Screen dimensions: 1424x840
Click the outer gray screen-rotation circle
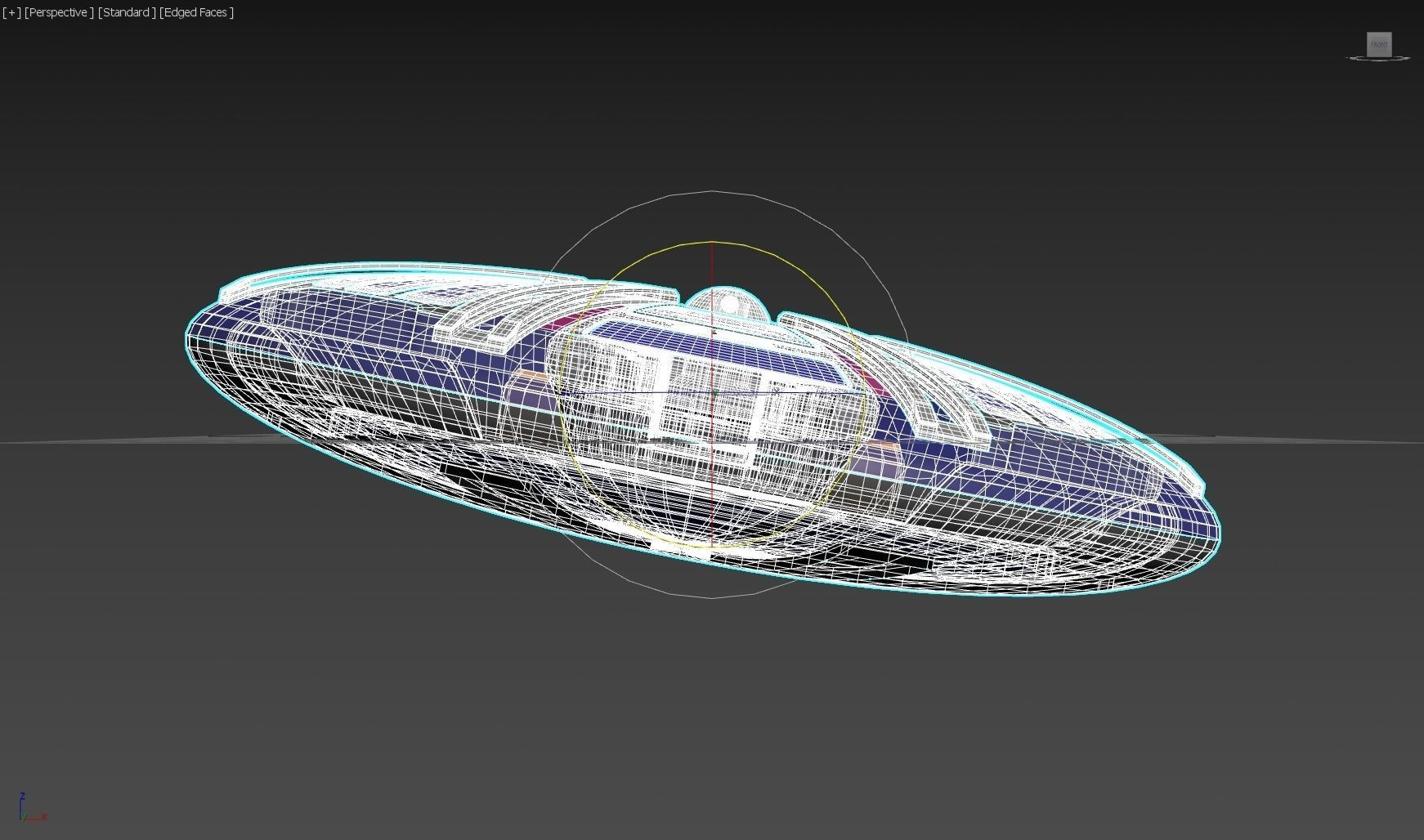(x=712, y=191)
